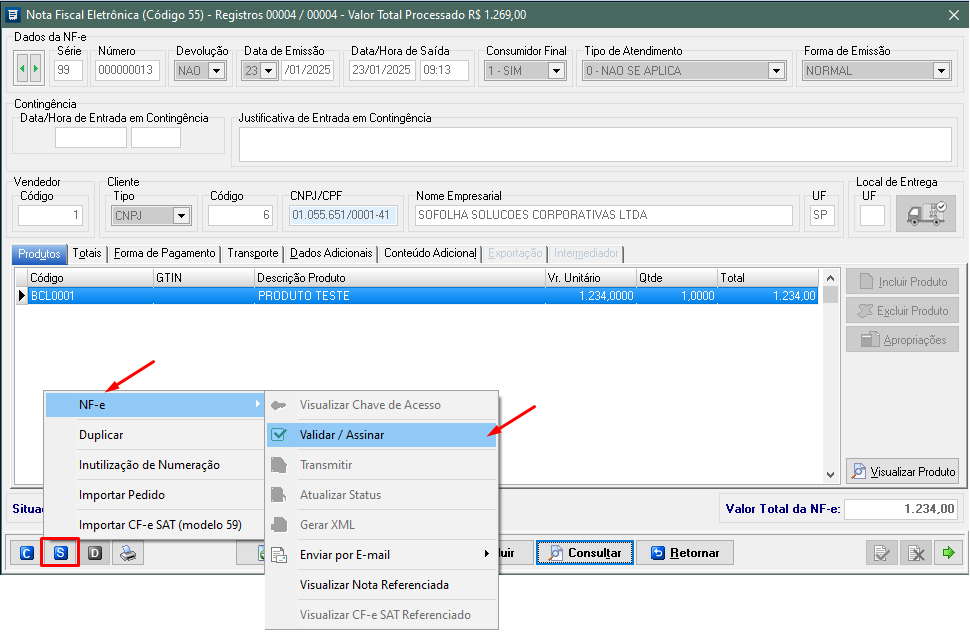This screenshot has height=632, width=970.
Task: Click the dark D button in bottom toolbar
Action: [94, 553]
